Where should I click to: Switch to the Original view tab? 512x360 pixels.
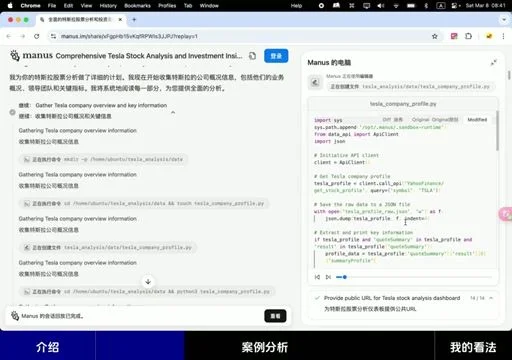coord(435,119)
